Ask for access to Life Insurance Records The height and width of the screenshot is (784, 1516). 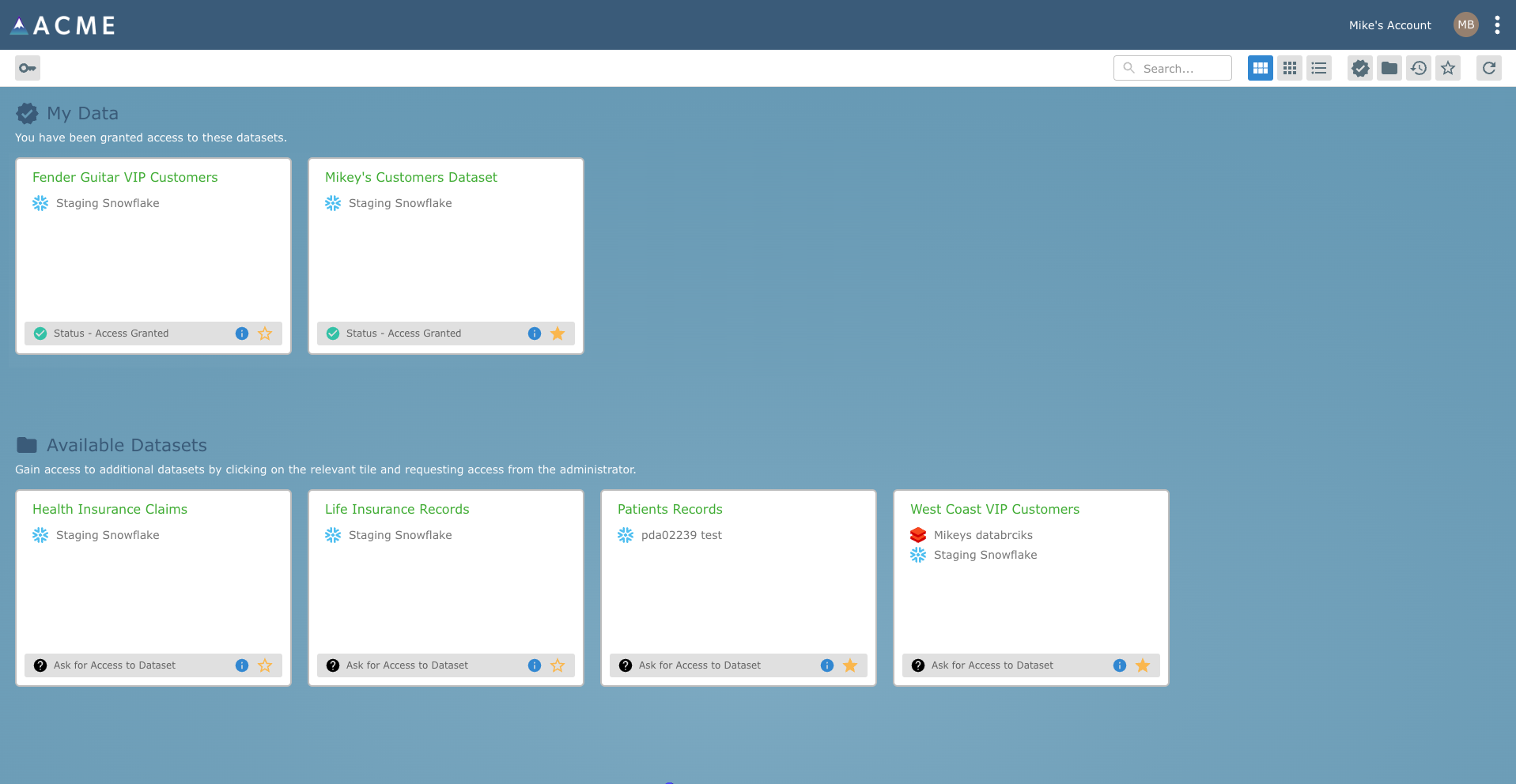click(407, 665)
